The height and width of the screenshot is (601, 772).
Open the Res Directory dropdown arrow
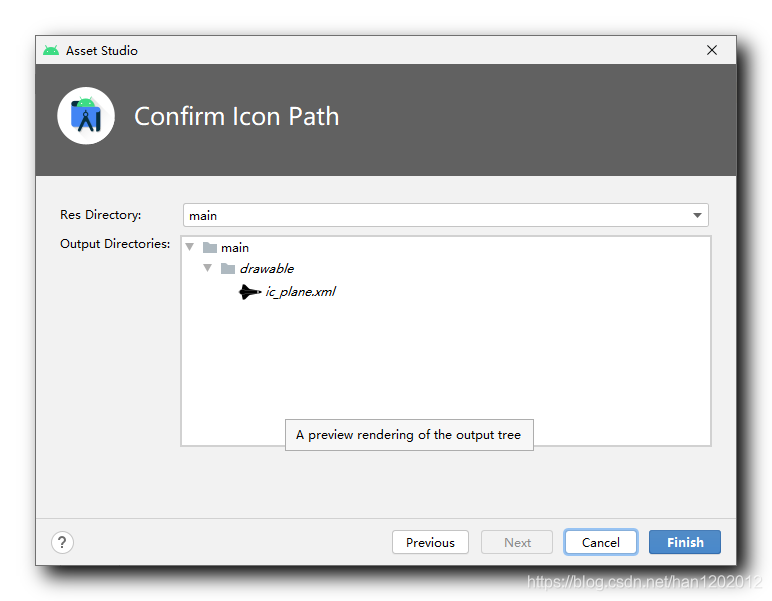[697, 215]
